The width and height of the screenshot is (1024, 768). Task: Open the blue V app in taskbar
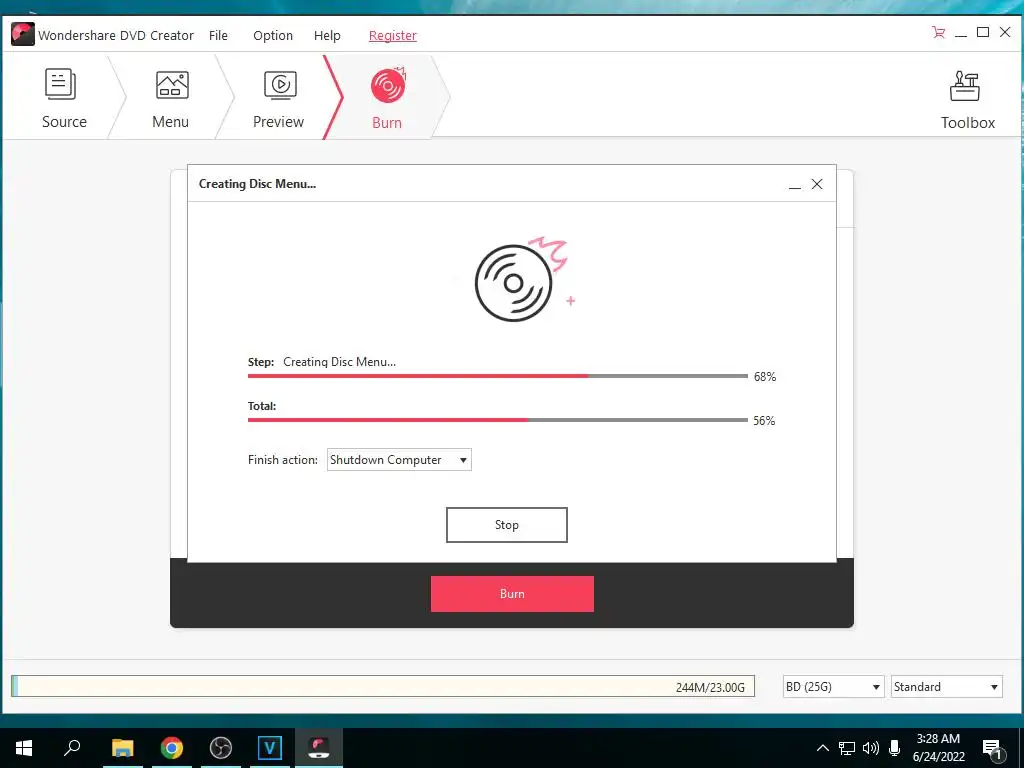coord(270,748)
